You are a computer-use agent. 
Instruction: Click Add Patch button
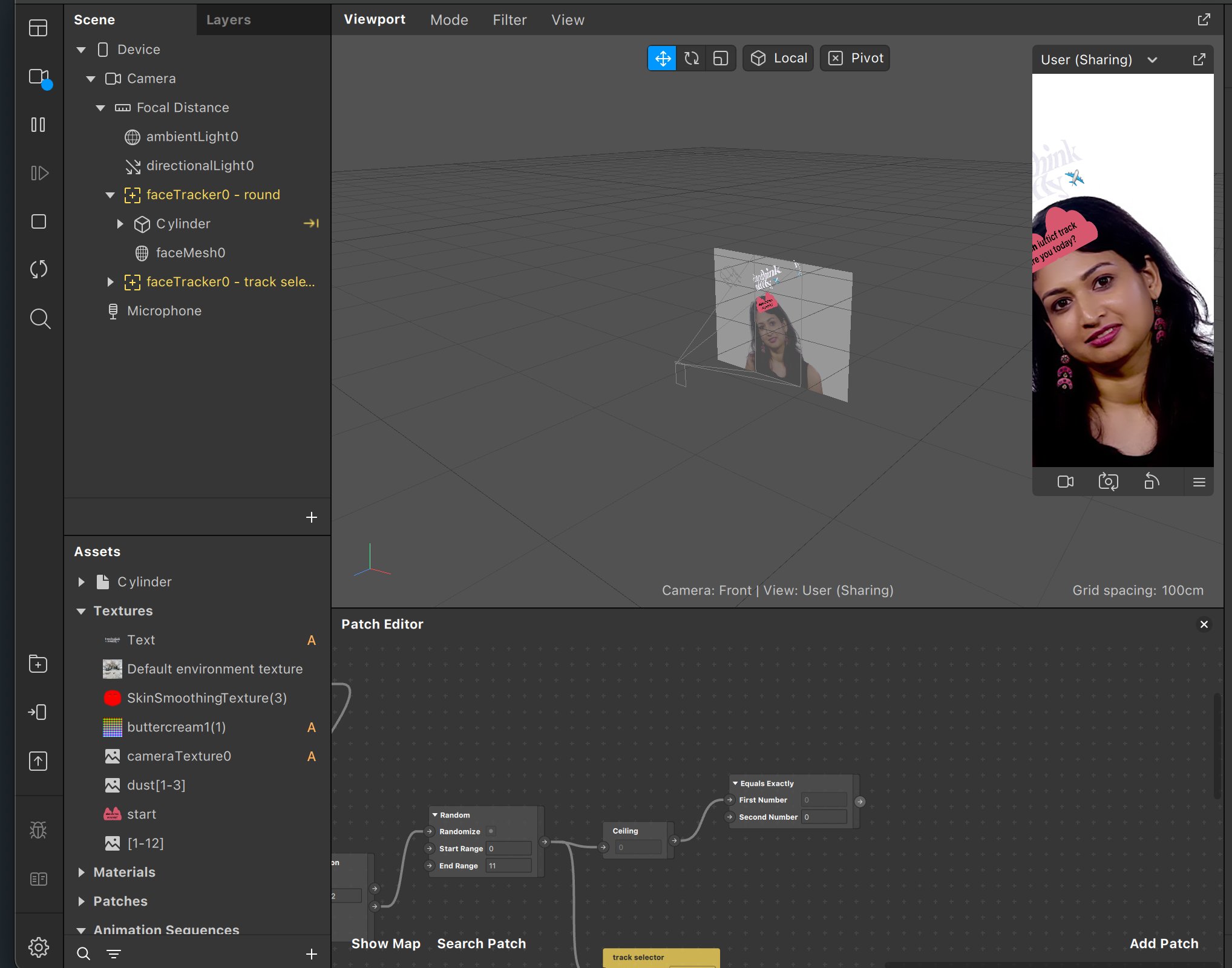(1164, 944)
